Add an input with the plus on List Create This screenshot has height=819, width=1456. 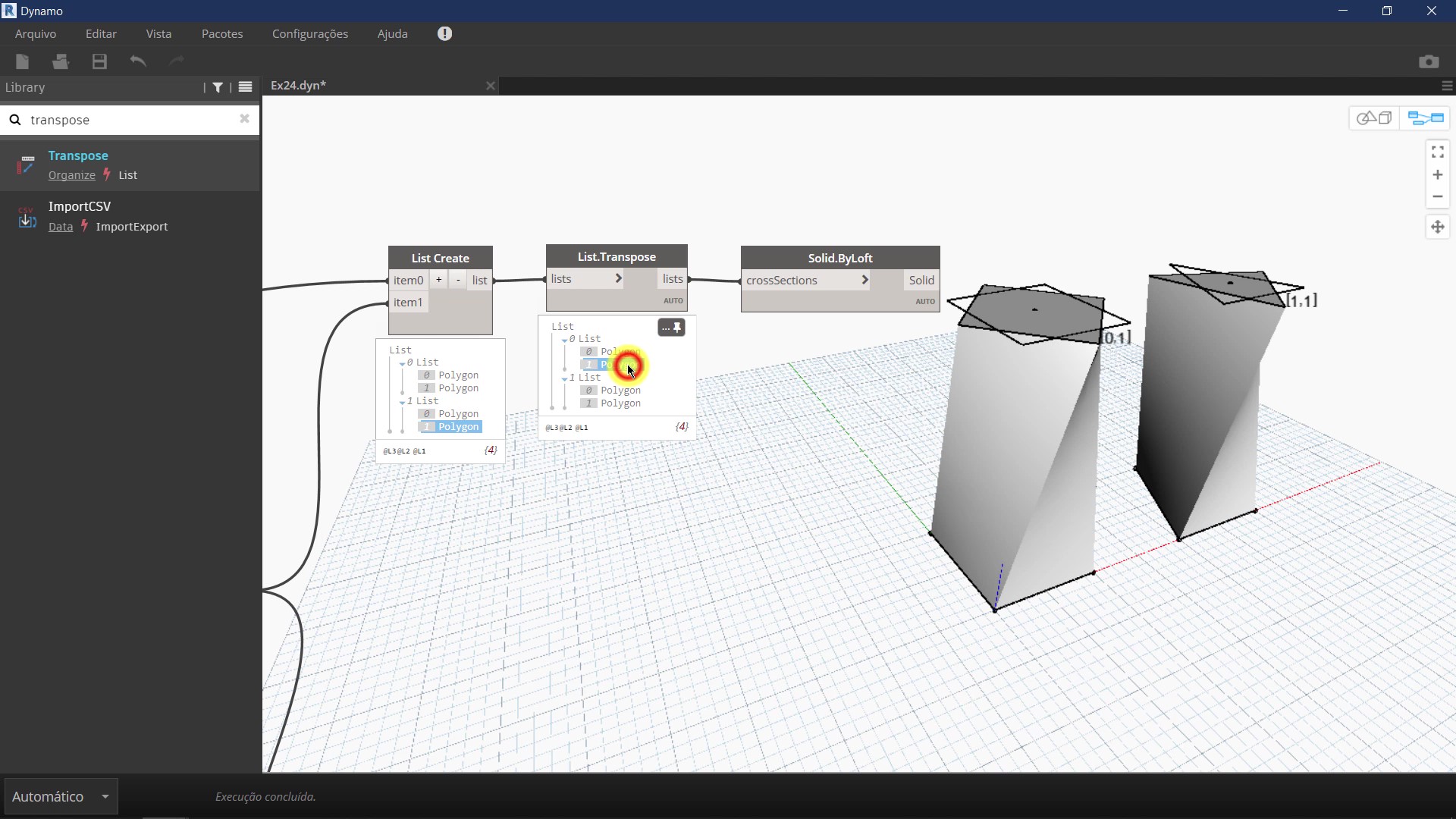tap(439, 279)
